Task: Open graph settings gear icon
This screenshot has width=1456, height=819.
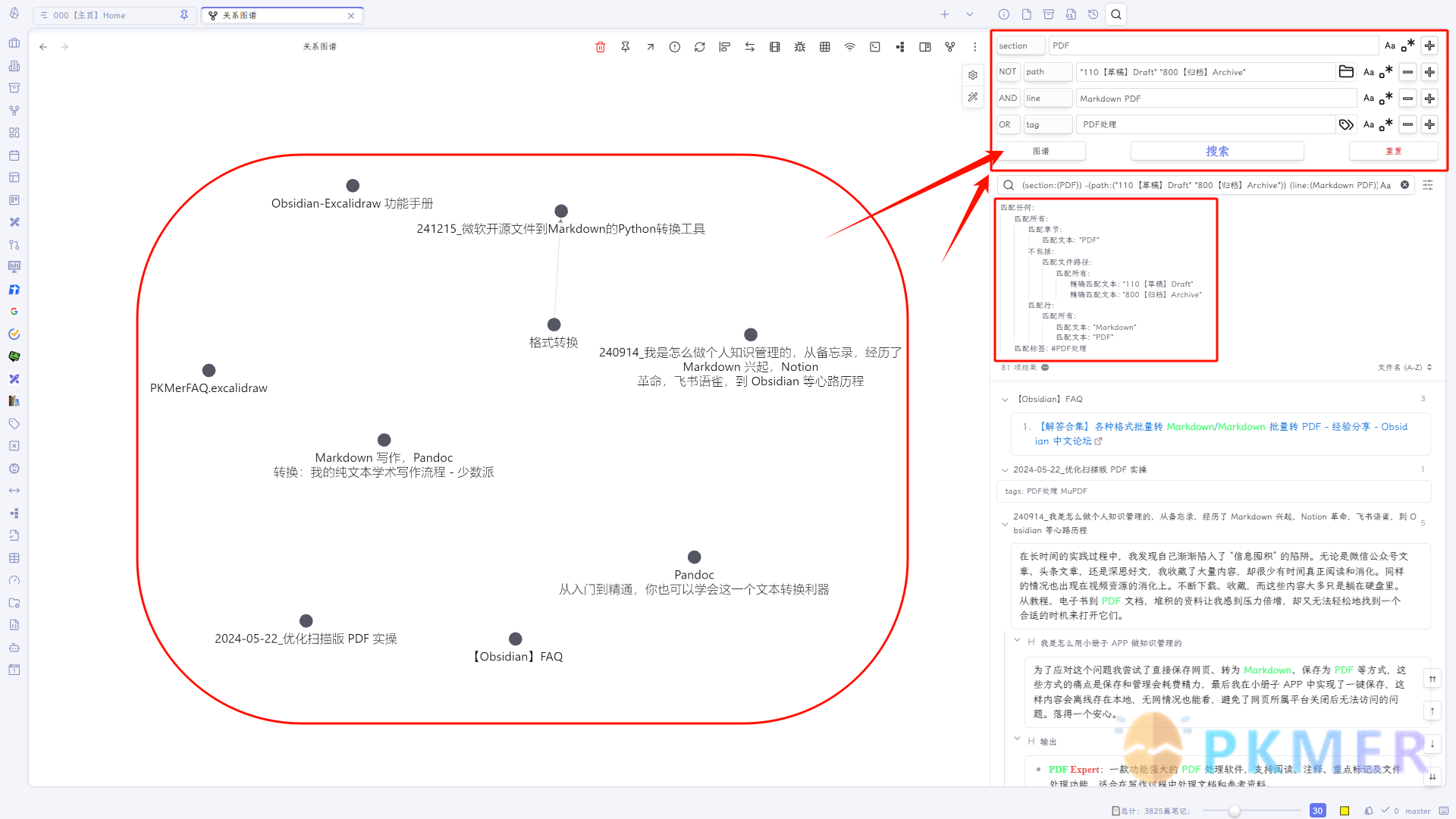Action: [x=973, y=75]
